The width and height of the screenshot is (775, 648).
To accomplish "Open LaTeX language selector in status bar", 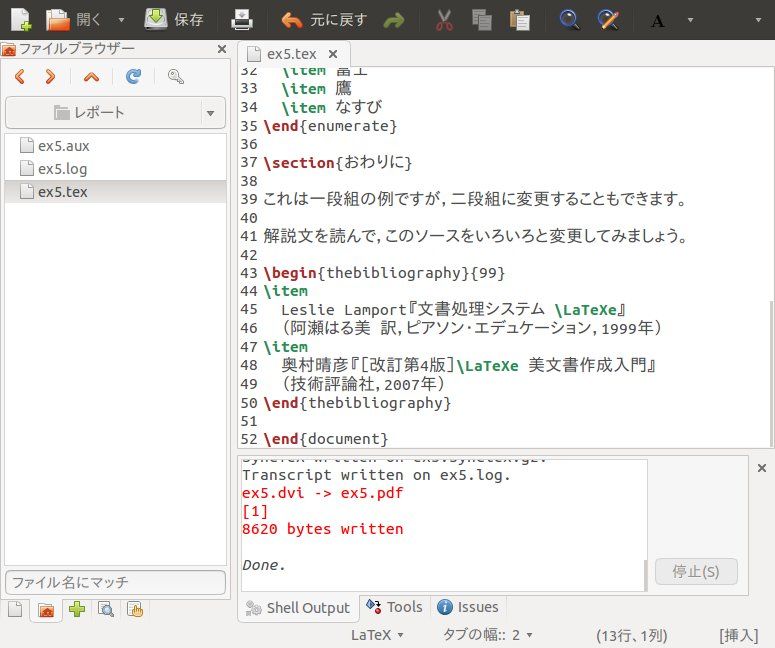I will 377,635.
